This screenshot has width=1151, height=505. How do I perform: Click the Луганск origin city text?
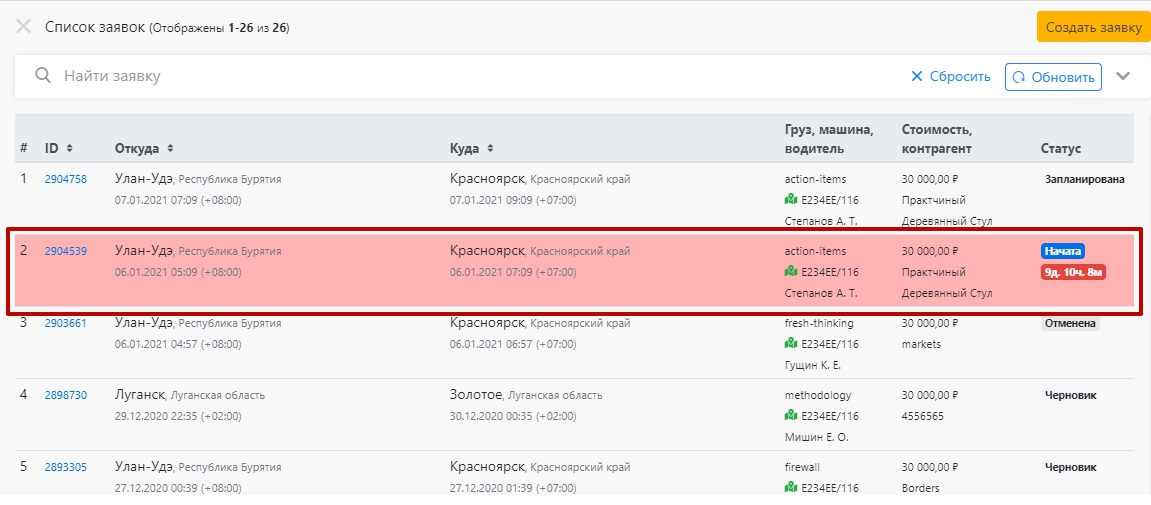pos(139,395)
